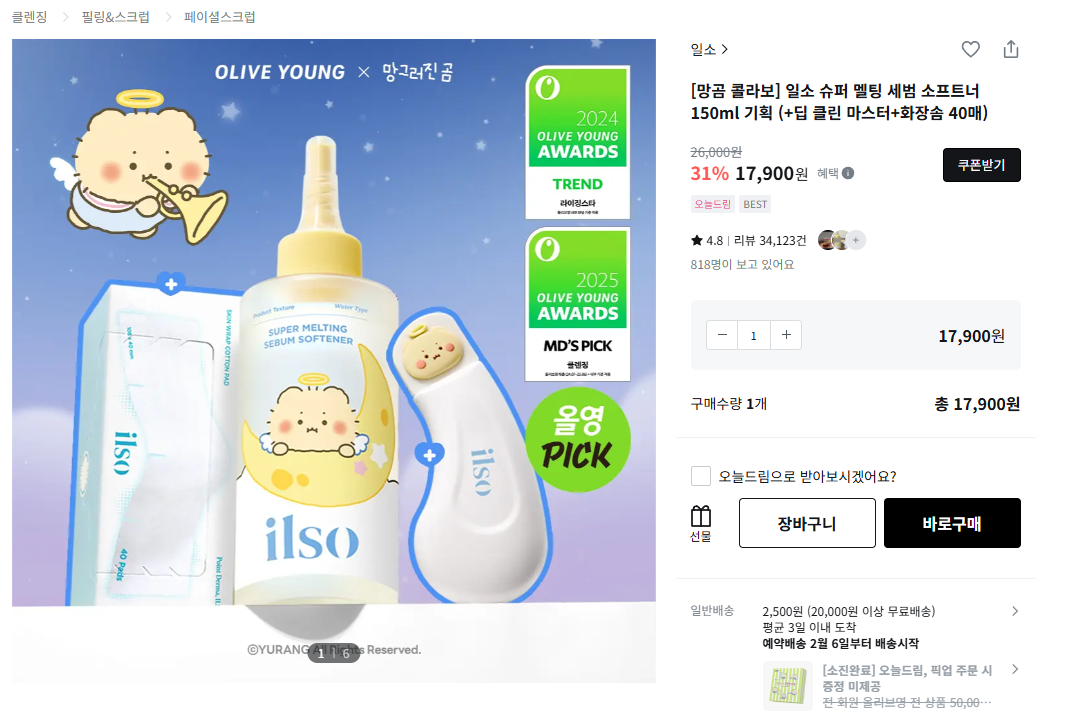Buy now with the 바로구매 button

[952, 523]
